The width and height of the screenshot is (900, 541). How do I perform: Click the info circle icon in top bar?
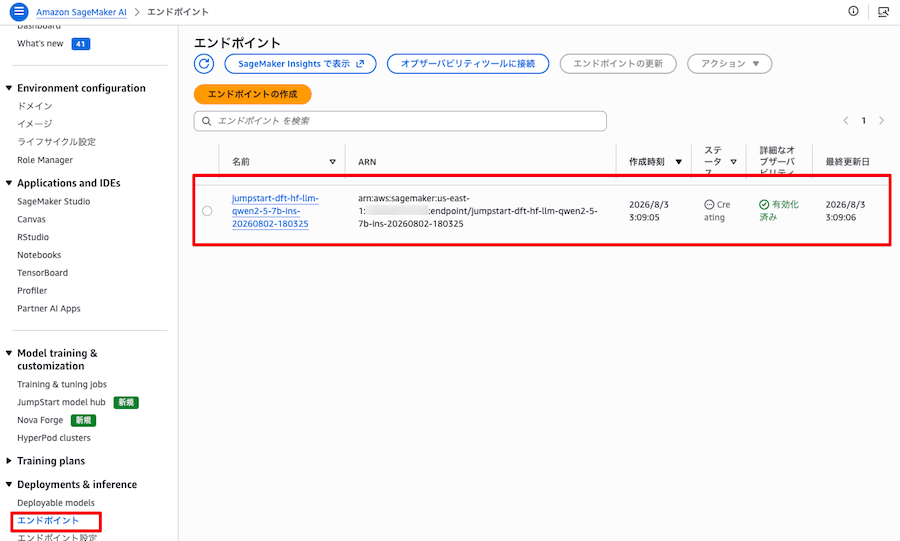pos(854,11)
